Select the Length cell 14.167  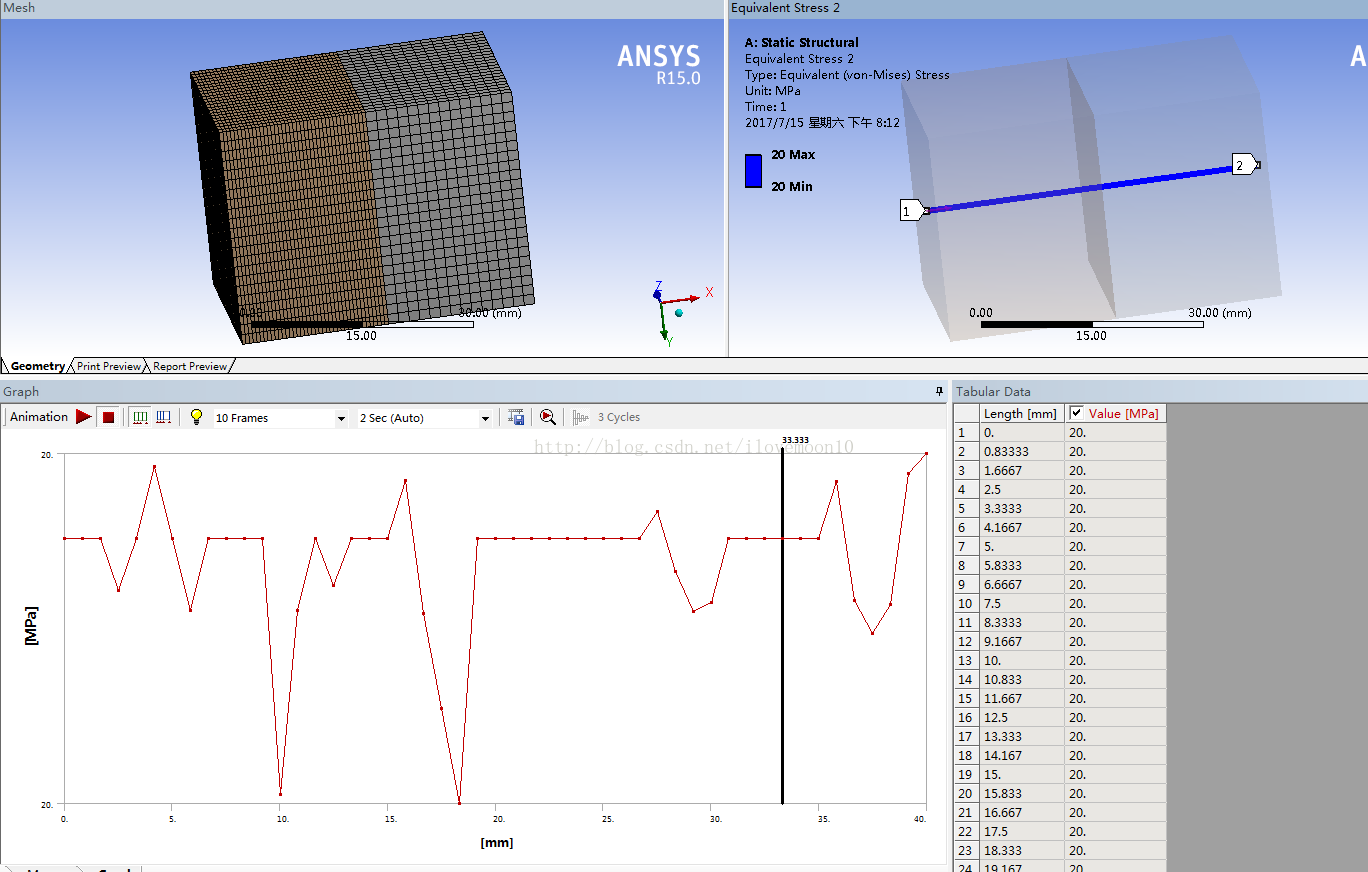pyautogui.click(x=1022, y=755)
